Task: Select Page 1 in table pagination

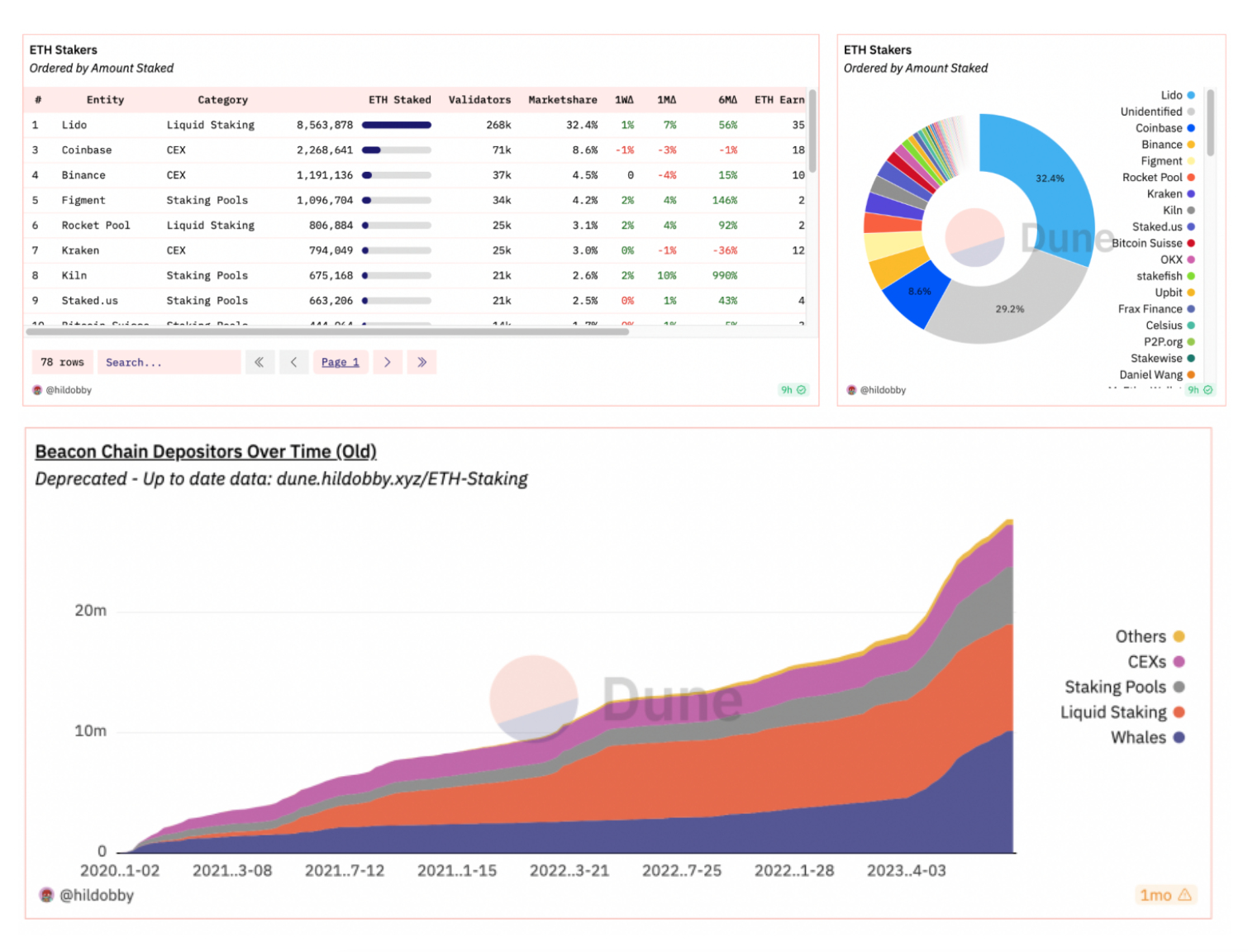Action: click(x=340, y=362)
